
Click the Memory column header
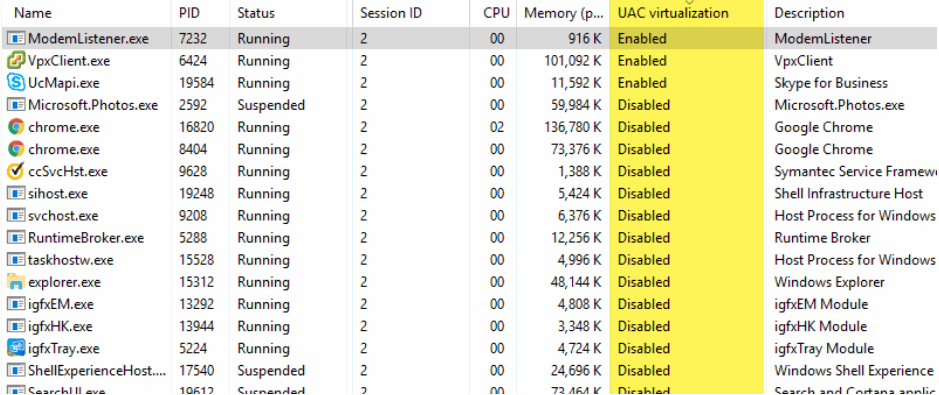point(563,13)
